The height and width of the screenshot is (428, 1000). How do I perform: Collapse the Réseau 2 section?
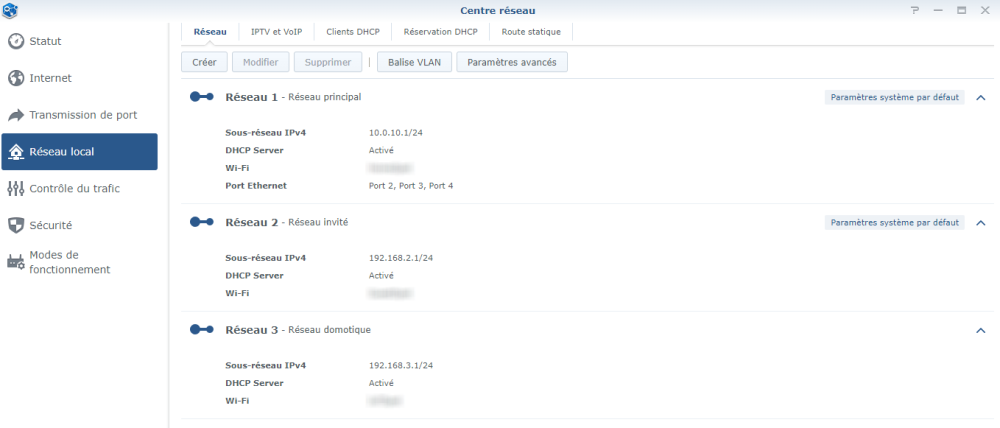click(x=981, y=223)
